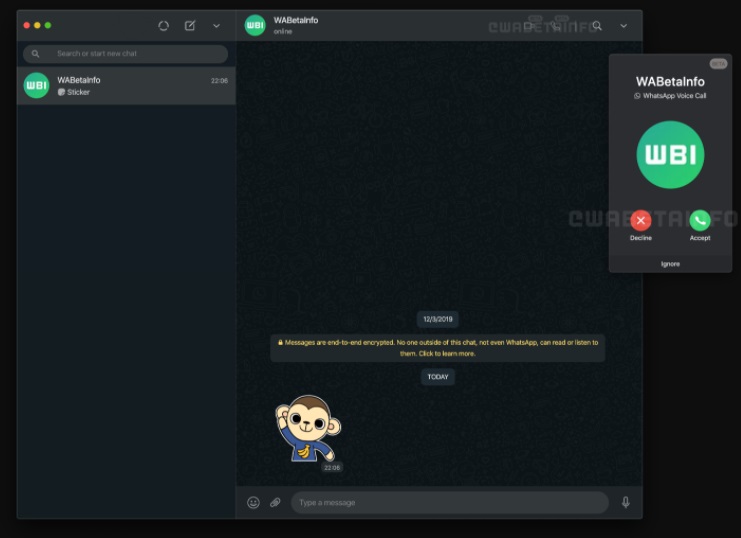Image resolution: width=741 pixels, height=538 pixels.
Task: Maximize the window with green button
Action: (x=48, y=25)
